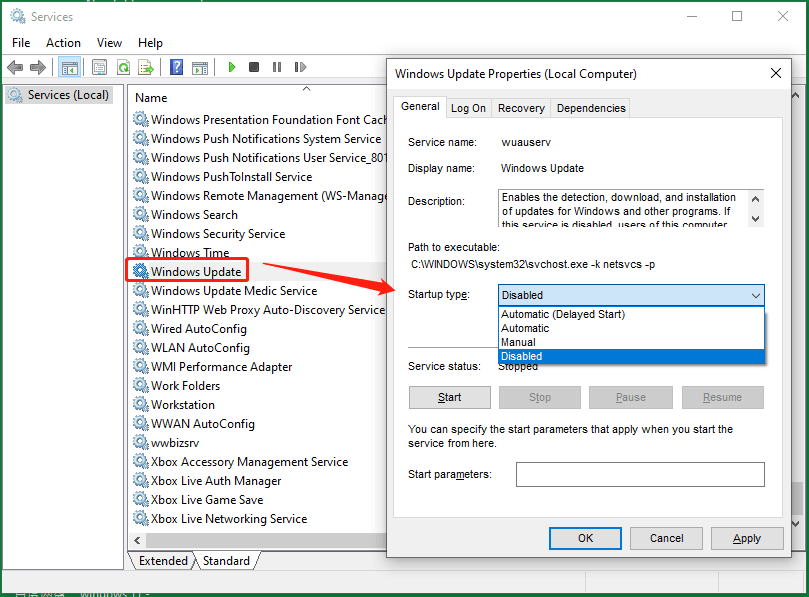Switch to the Dependencies tab

[x=590, y=108]
